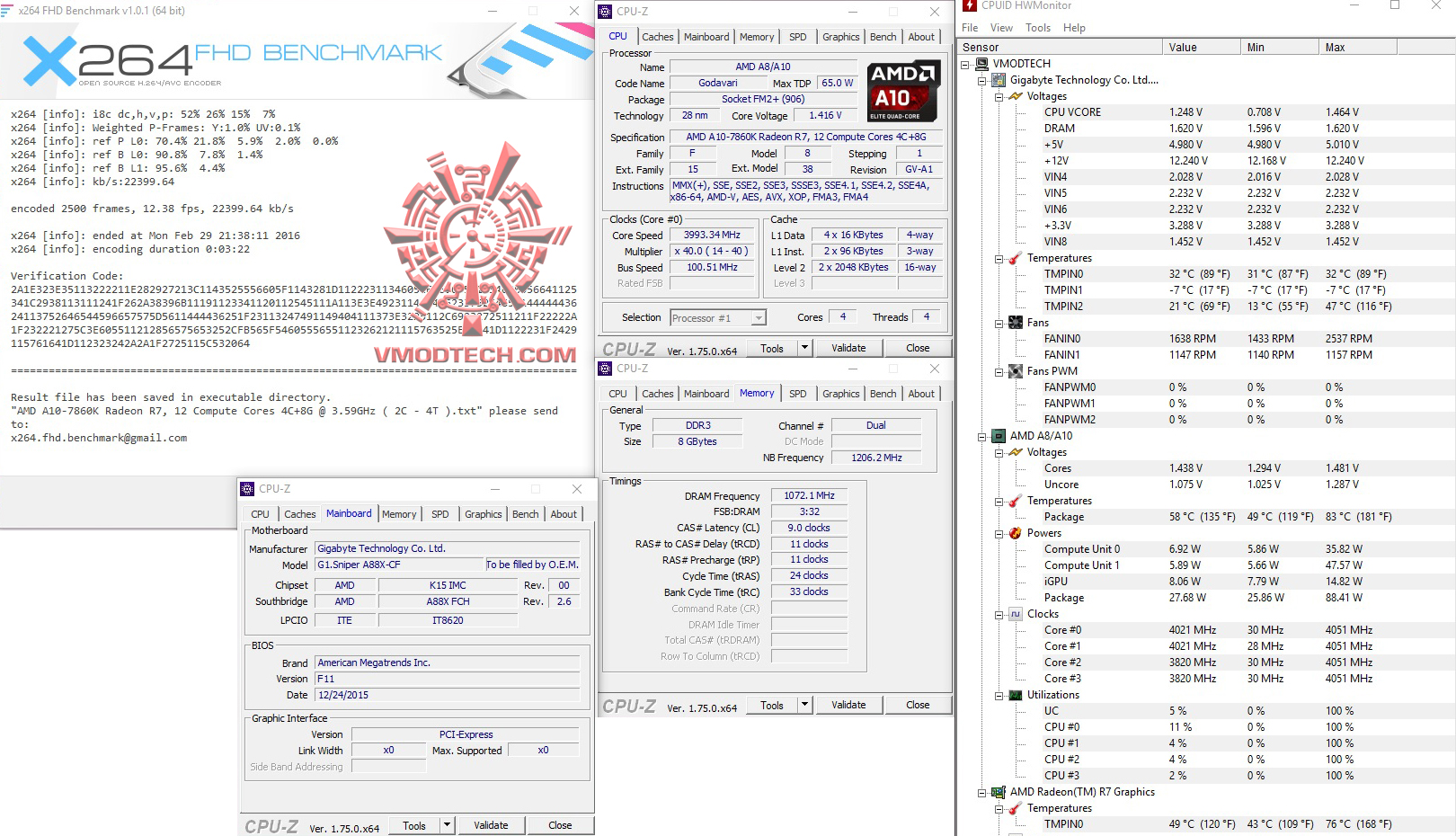
Task: Click the Sensor column header
Action: click(1059, 47)
